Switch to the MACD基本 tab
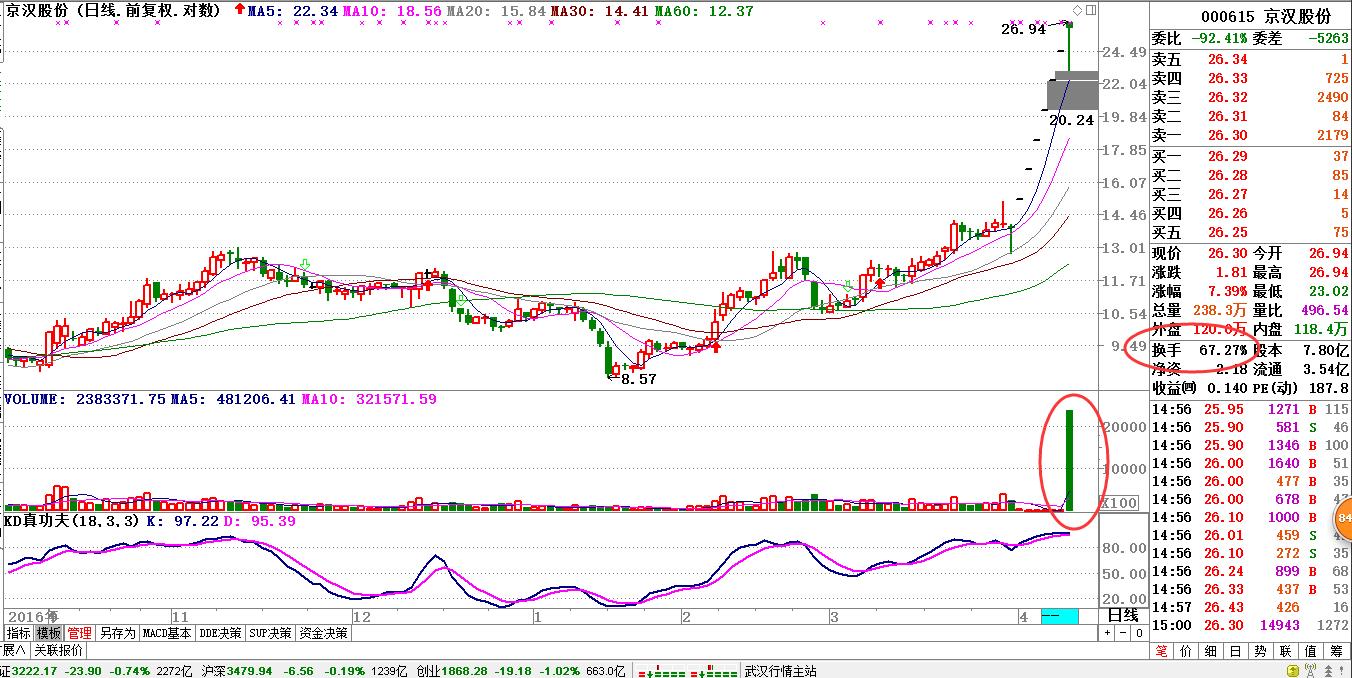 coord(166,633)
